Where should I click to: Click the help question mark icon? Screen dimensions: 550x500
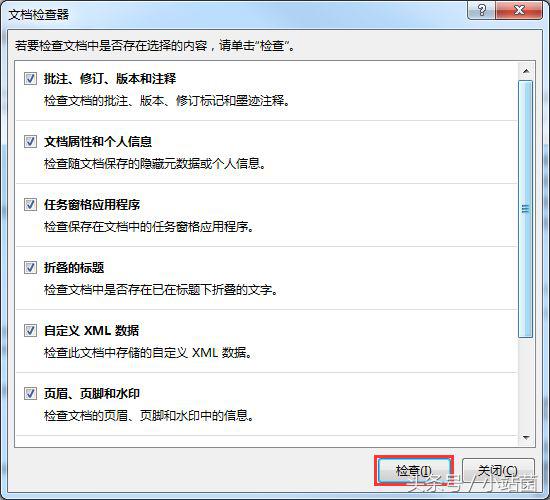[x=482, y=10]
